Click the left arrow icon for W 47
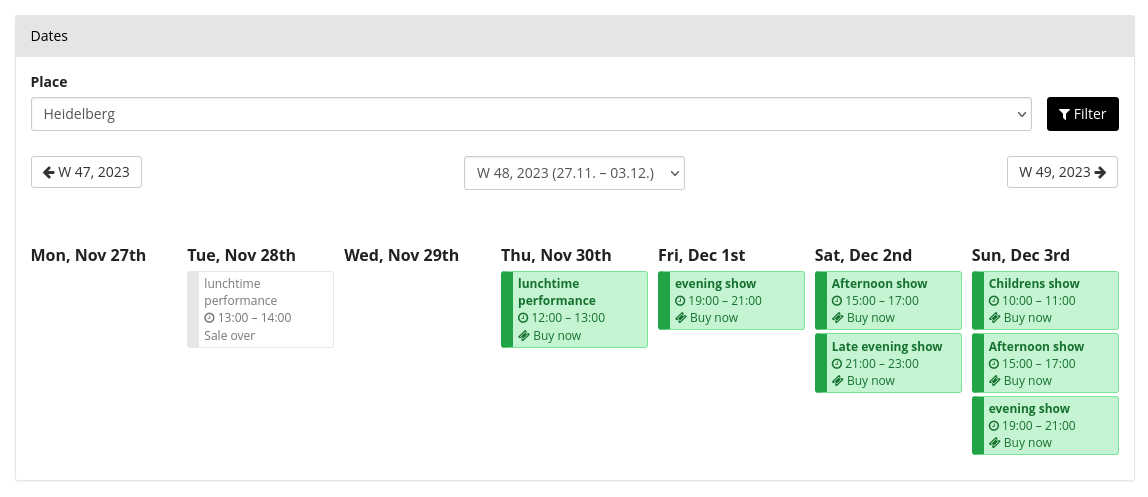1148x497 pixels. point(48,172)
